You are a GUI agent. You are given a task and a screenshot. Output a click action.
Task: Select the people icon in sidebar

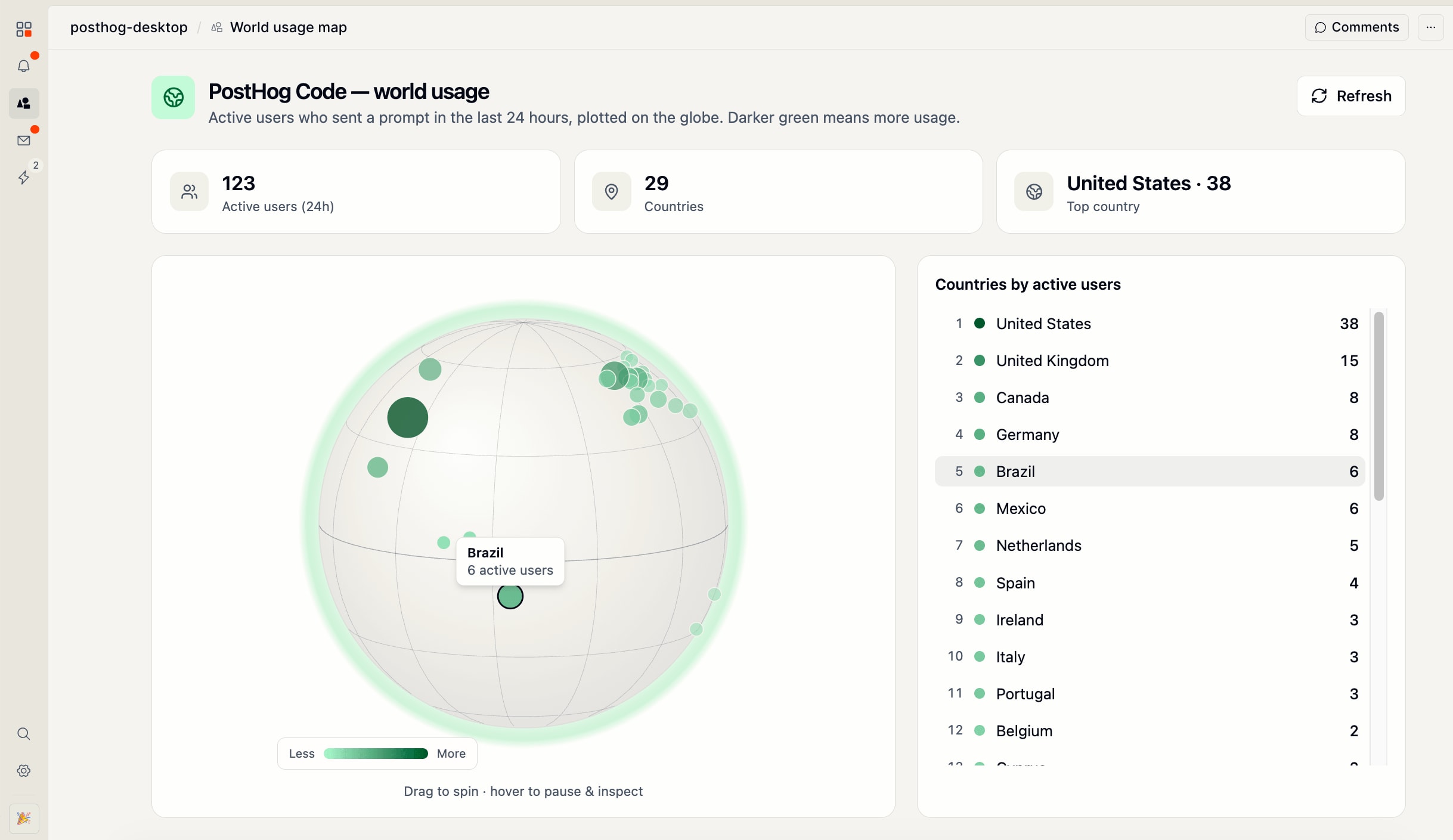[24, 103]
